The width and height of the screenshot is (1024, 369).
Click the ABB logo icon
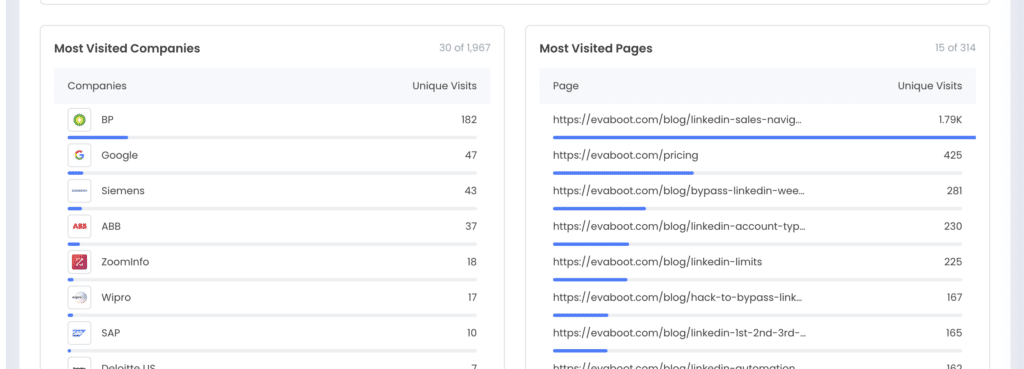[x=80, y=227]
